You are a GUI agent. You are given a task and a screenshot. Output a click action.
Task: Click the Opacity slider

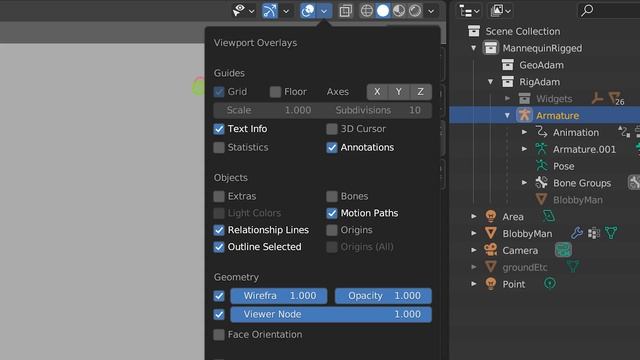coord(383,296)
